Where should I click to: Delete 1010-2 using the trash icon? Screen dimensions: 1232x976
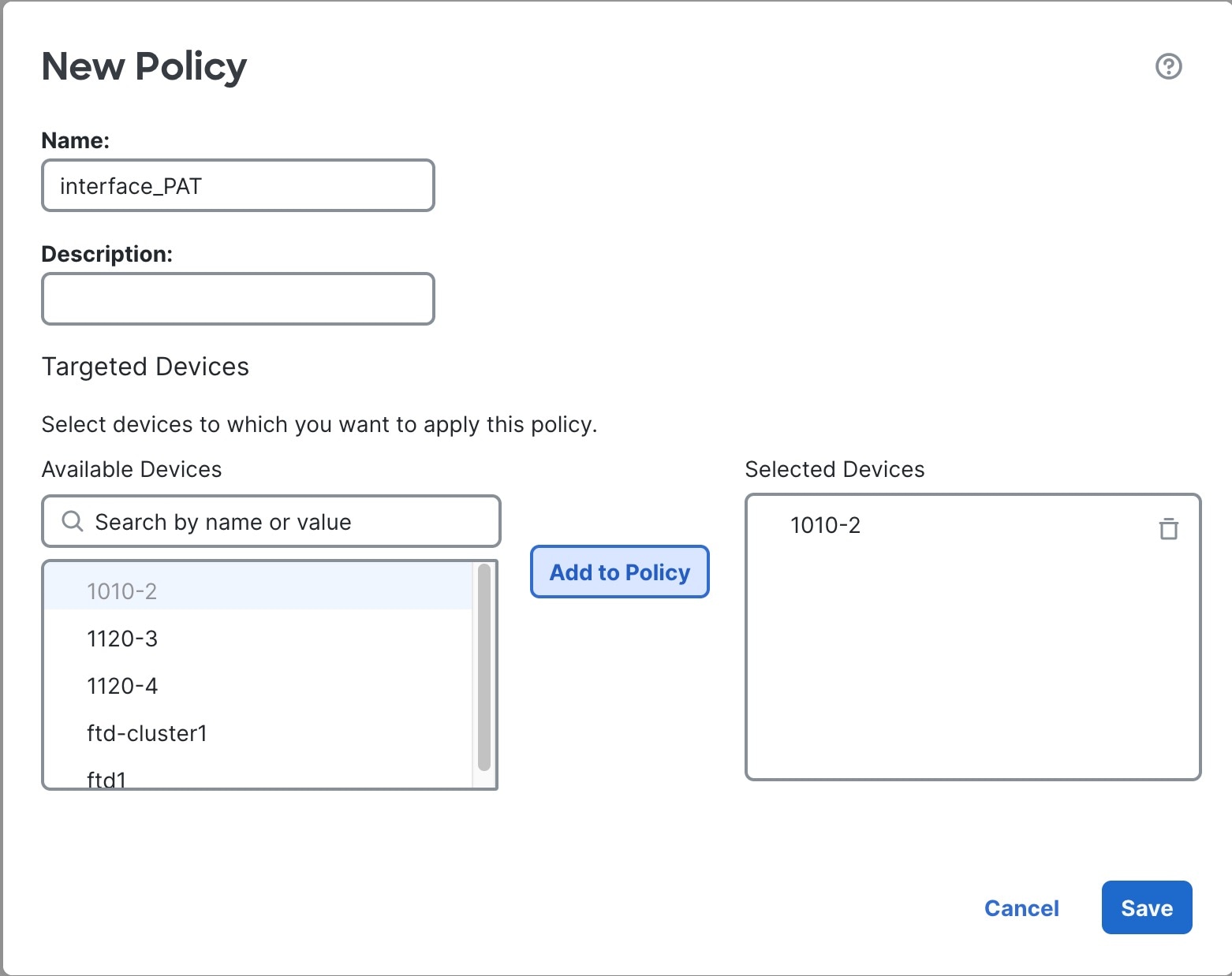pyautogui.click(x=1168, y=528)
